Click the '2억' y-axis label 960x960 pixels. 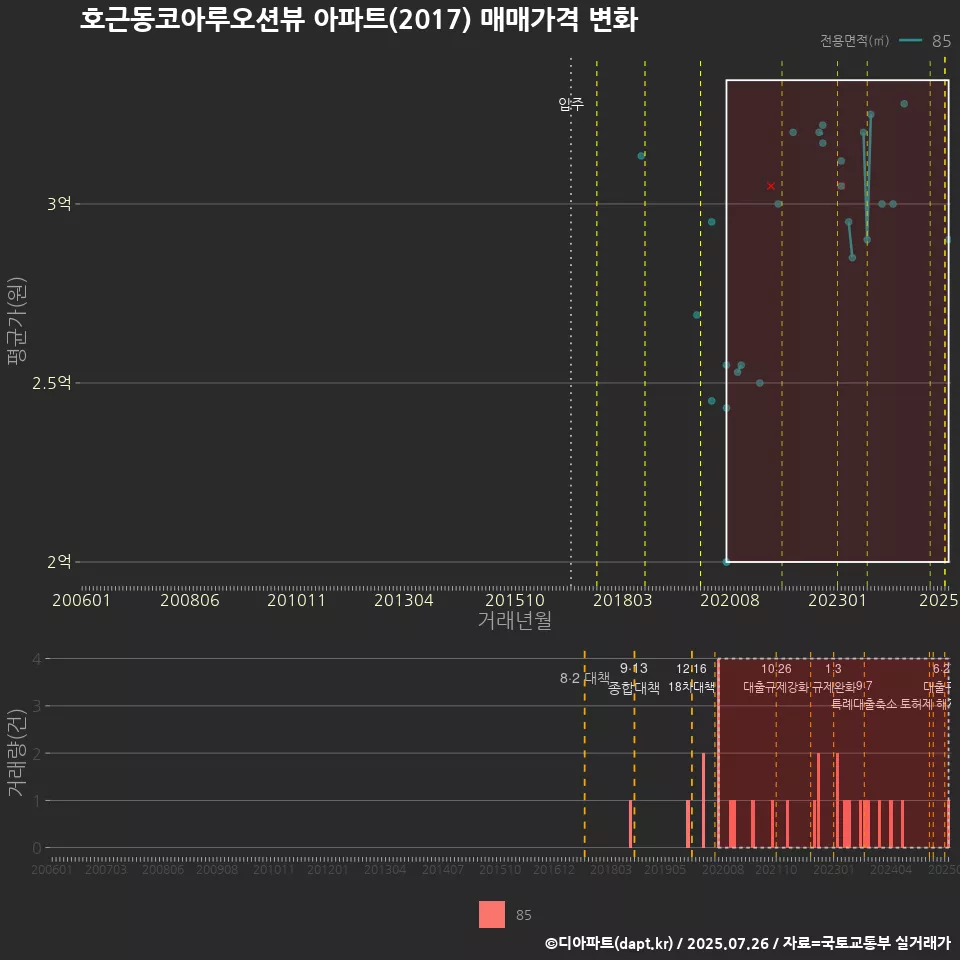coord(59,561)
